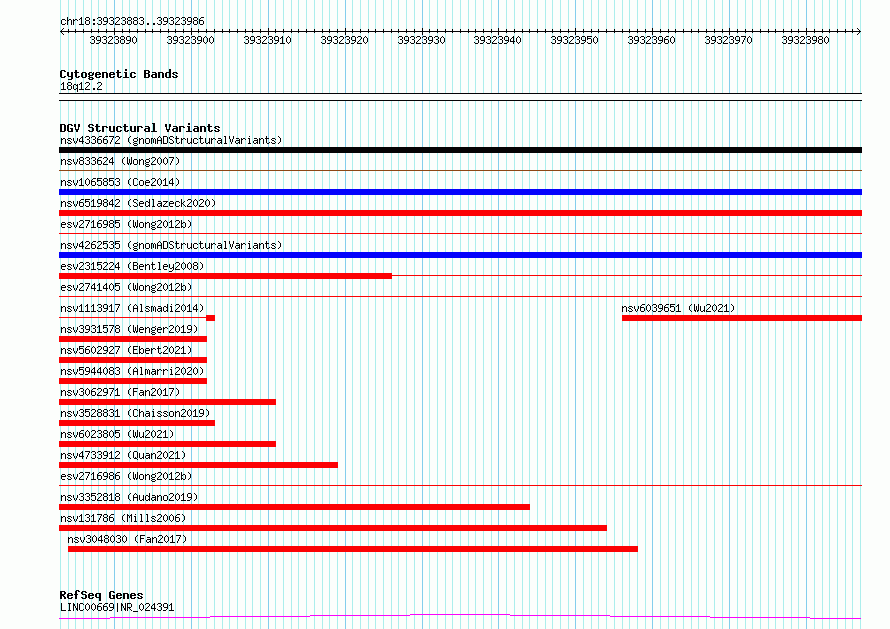Open esv2716986 (Wong2012b) variant

coord(126,476)
